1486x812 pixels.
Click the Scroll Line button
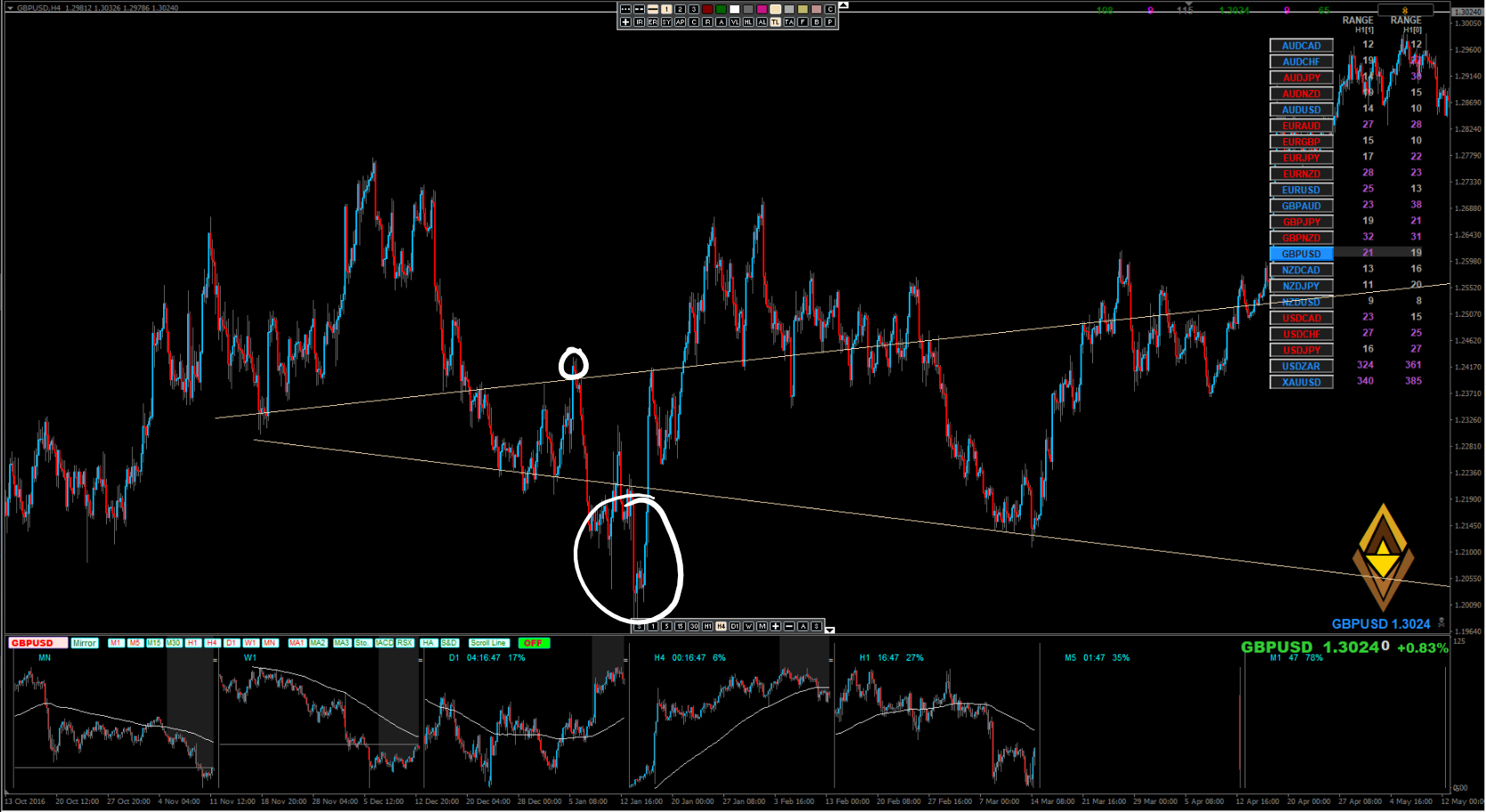[488, 643]
